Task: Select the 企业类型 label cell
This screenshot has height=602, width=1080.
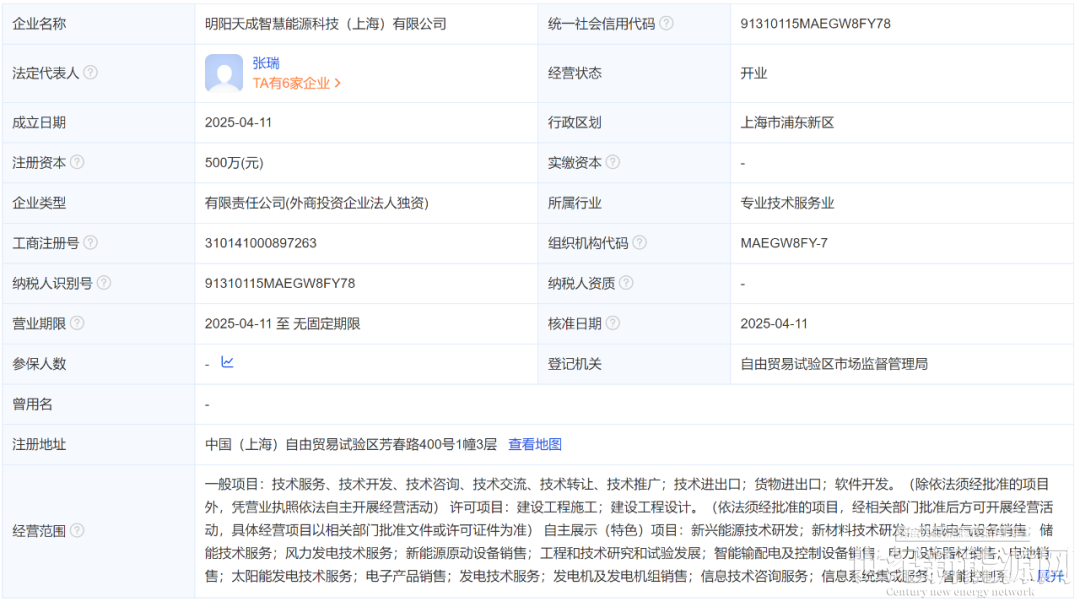Action: [x=98, y=203]
